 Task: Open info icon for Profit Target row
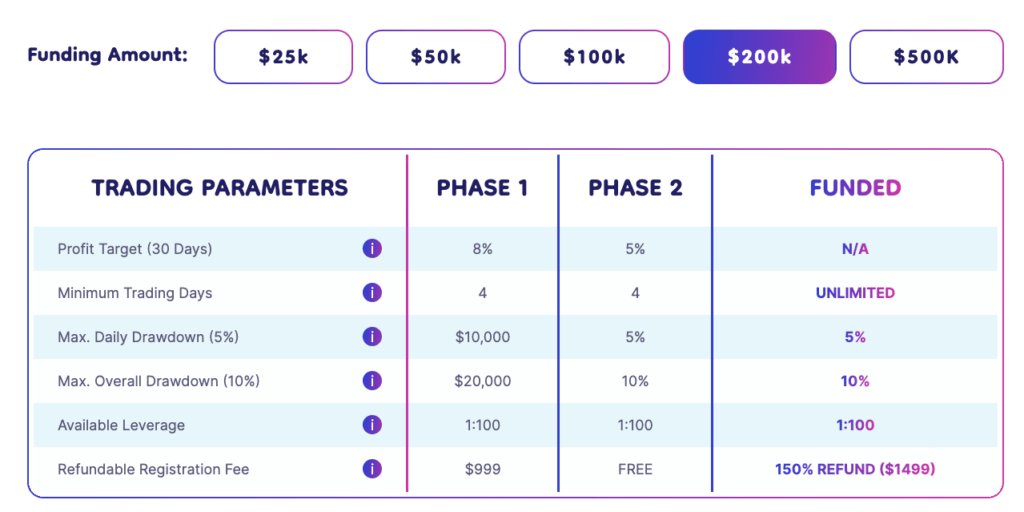point(372,249)
